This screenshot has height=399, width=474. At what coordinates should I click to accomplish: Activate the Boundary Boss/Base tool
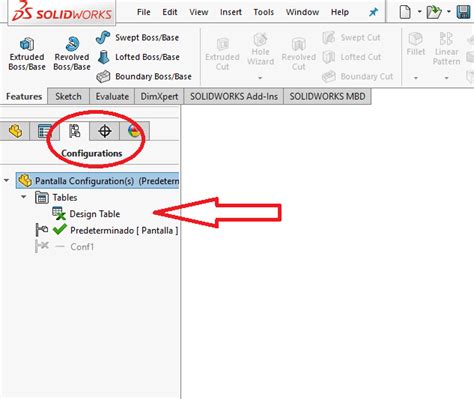pyautogui.click(x=144, y=76)
